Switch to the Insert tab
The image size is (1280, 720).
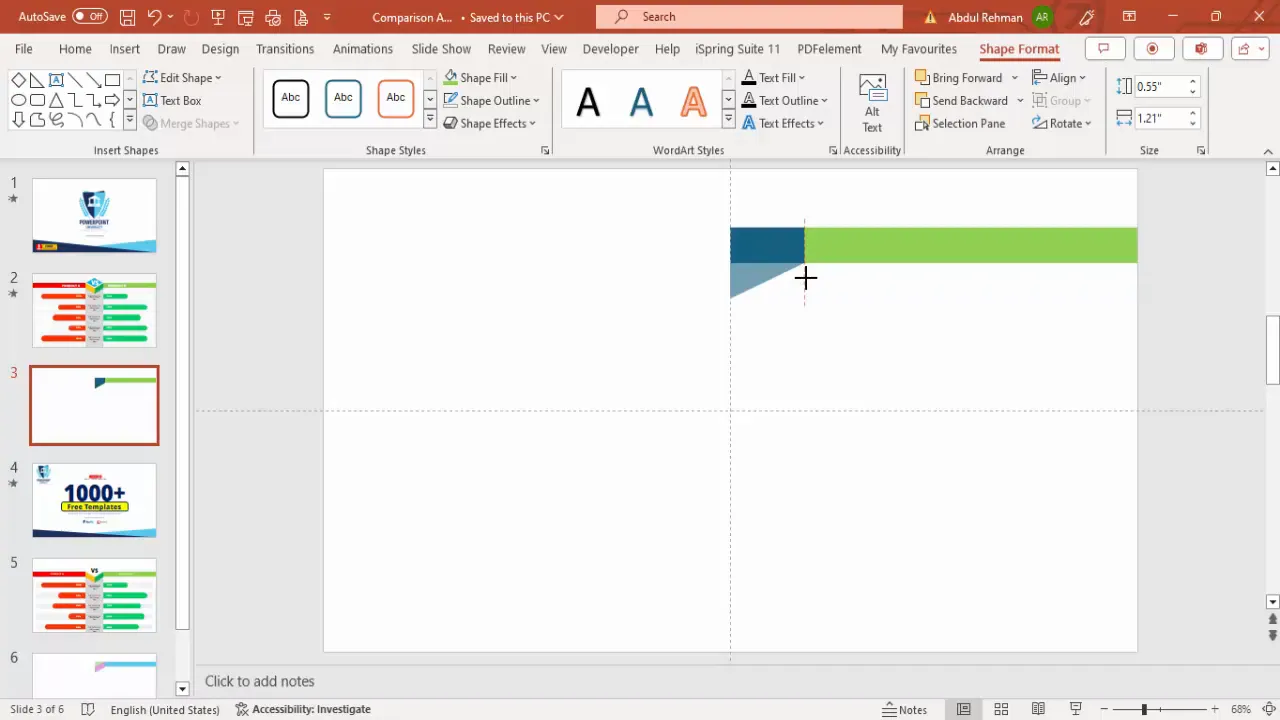[x=125, y=49]
